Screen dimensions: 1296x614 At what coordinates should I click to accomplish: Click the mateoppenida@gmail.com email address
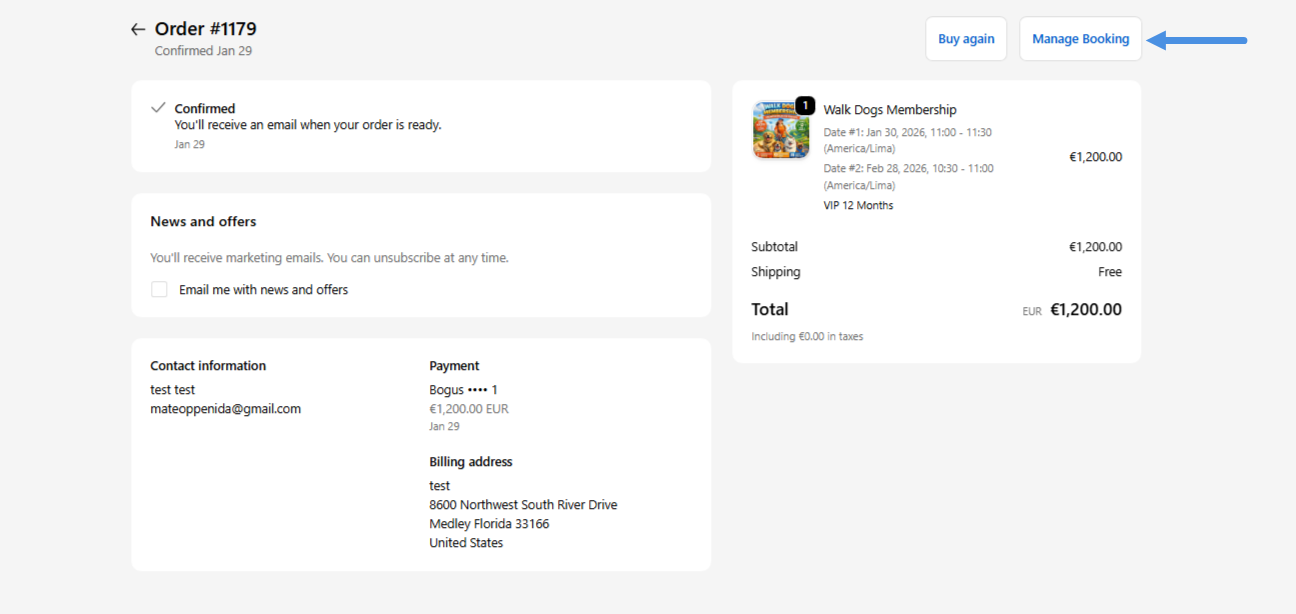coord(225,409)
